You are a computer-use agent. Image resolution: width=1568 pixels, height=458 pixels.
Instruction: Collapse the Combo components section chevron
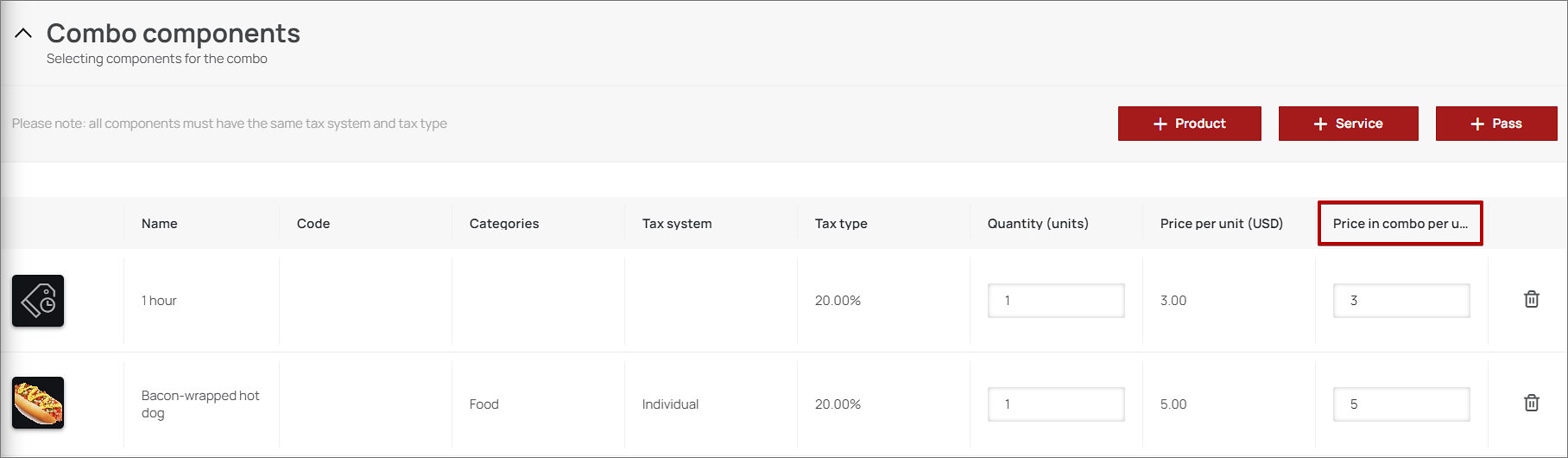[x=23, y=34]
